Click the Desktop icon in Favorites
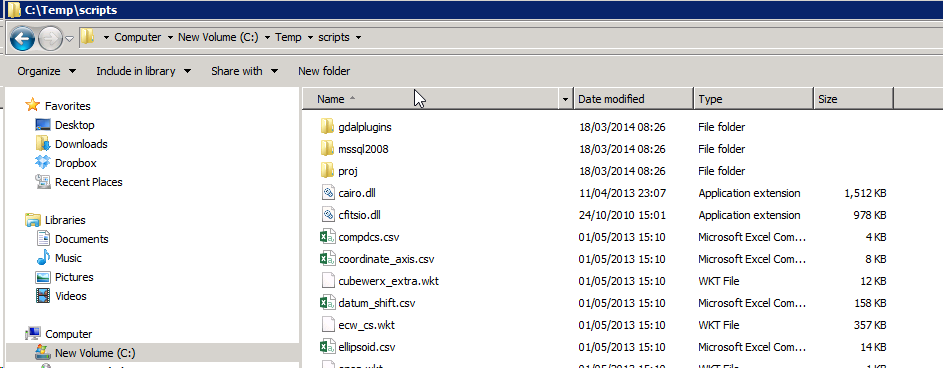Image resolution: width=943 pixels, height=368 pixels. point(43,124)
